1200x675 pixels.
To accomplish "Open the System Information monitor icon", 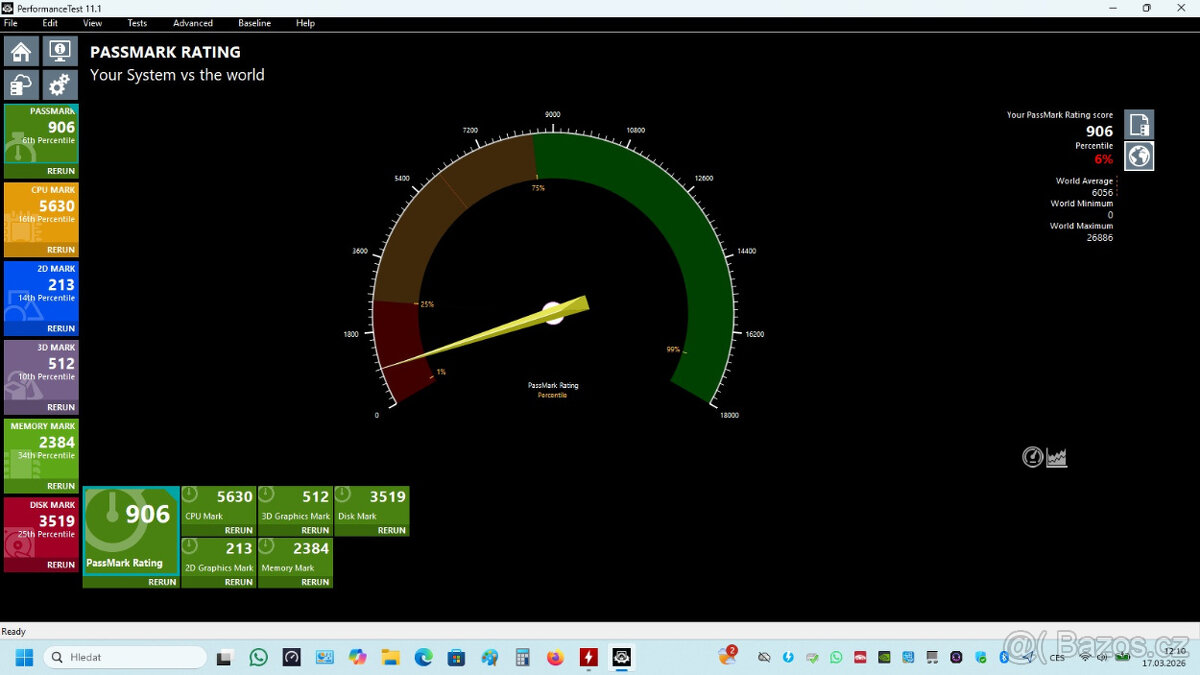I will tap(60, 51).
